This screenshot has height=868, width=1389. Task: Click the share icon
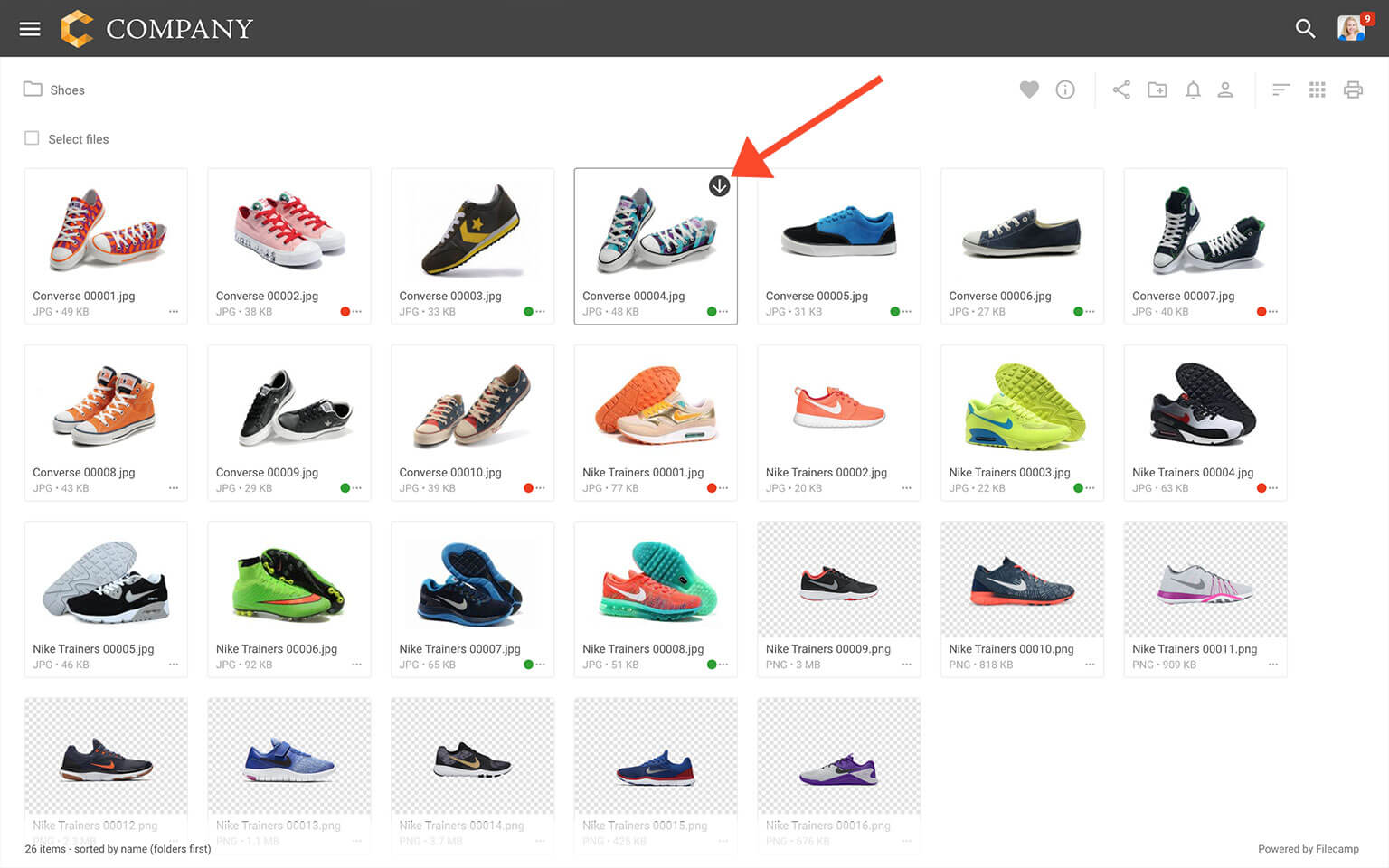point(1121,90)
